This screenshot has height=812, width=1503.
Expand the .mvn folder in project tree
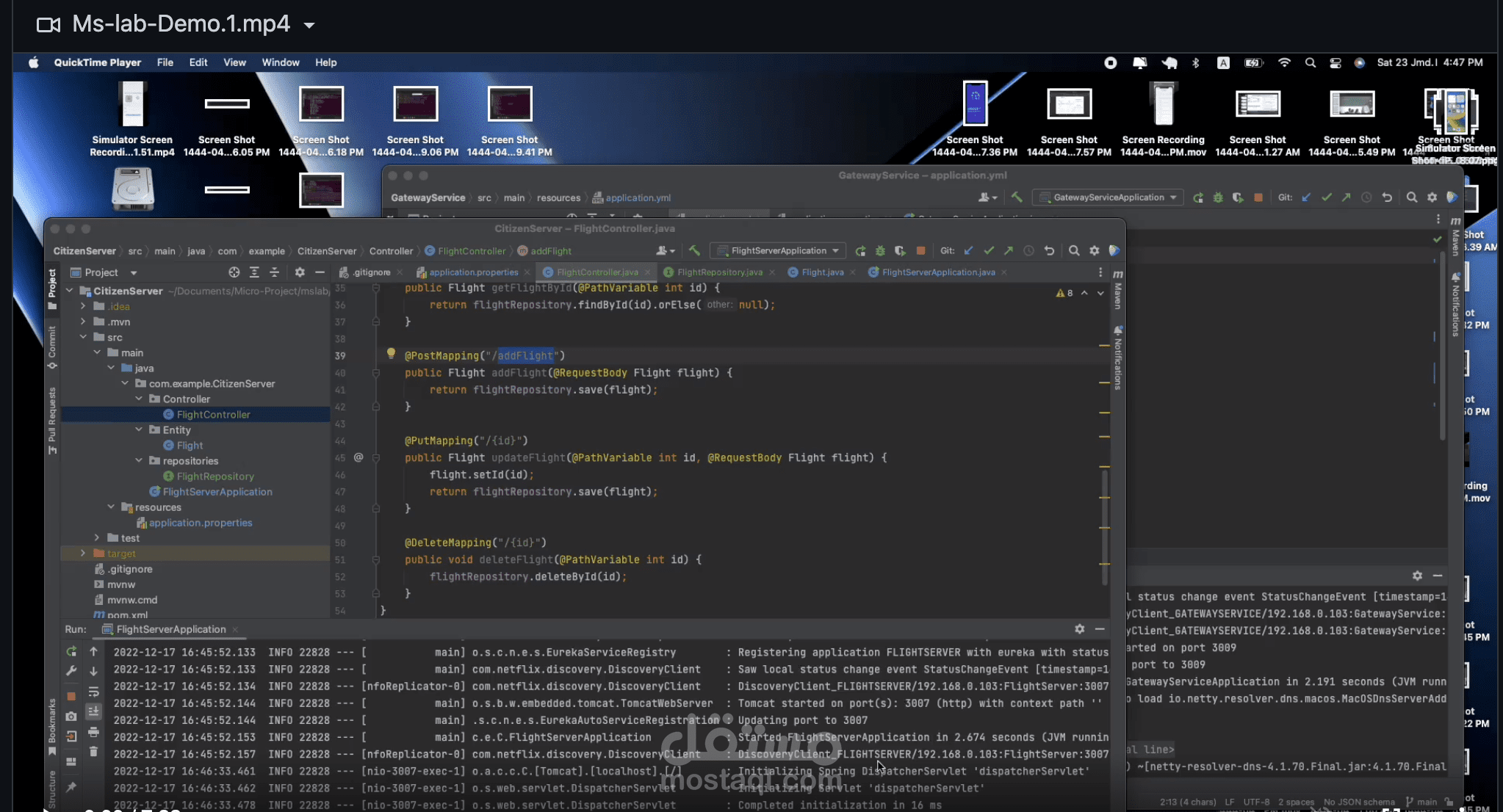click(83, 322)
